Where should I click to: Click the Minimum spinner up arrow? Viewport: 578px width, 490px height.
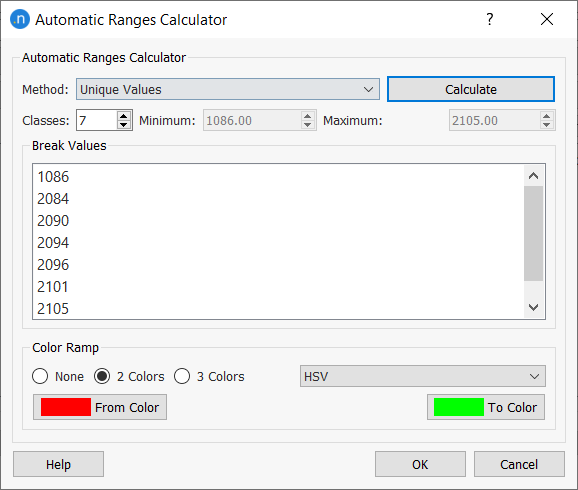(x=307, y=116)
